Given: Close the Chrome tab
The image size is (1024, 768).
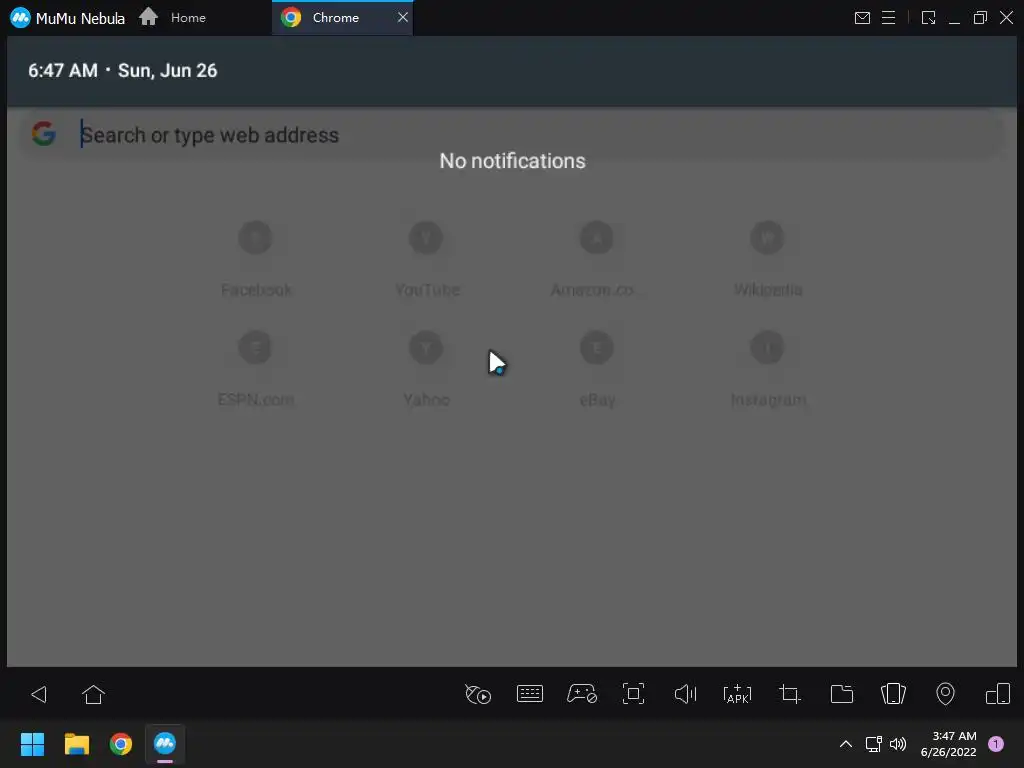Looking at the screenshot, I should pyautogui.click(x=402, y=18).
